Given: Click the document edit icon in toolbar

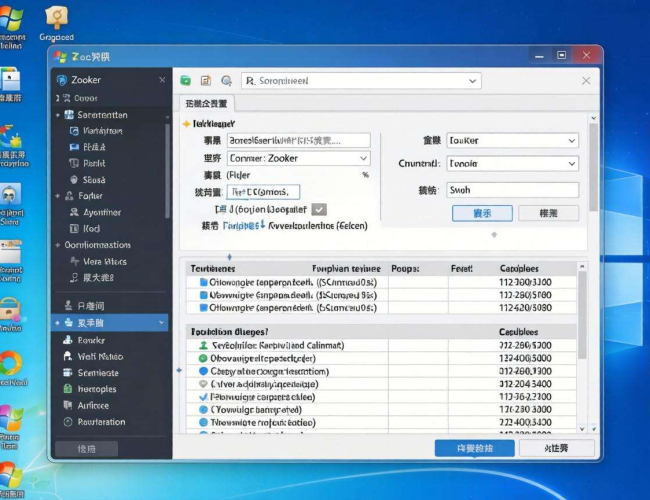Looking at the screenshot, I should point(206,80).
